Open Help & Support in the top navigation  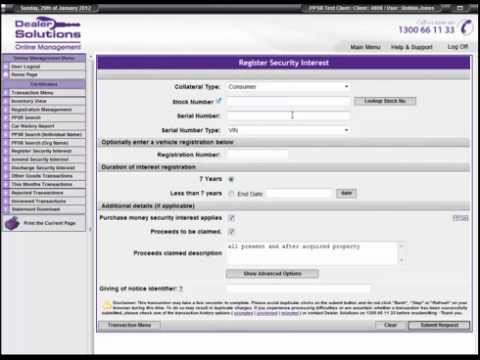[412, 47]
